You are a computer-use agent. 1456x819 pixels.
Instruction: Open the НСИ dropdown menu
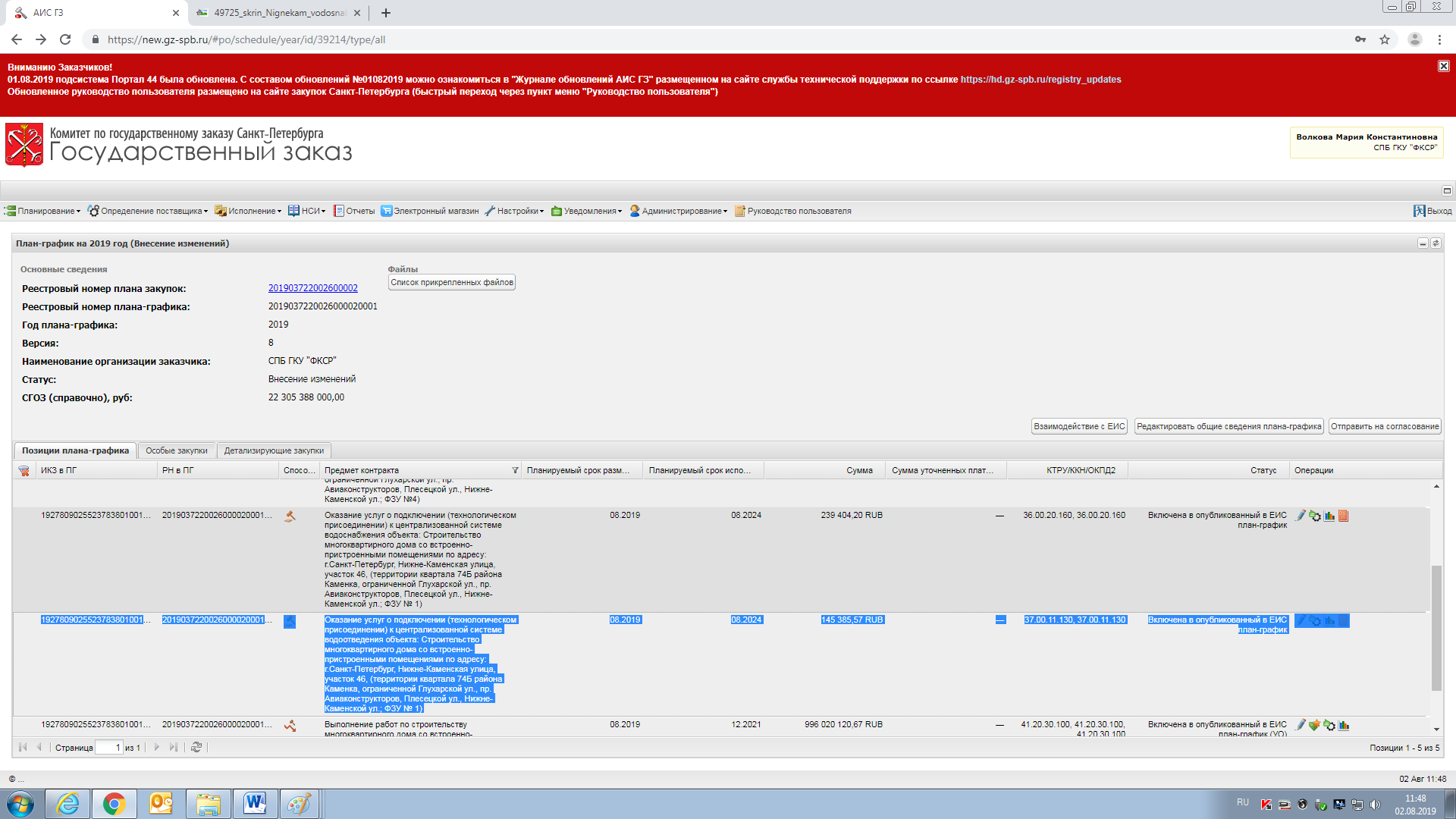[x=306, y=211]
